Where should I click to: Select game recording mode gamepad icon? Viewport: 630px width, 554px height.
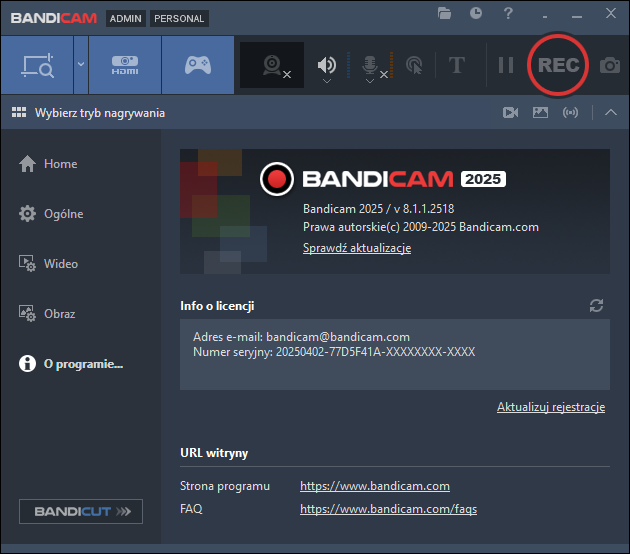198,65
